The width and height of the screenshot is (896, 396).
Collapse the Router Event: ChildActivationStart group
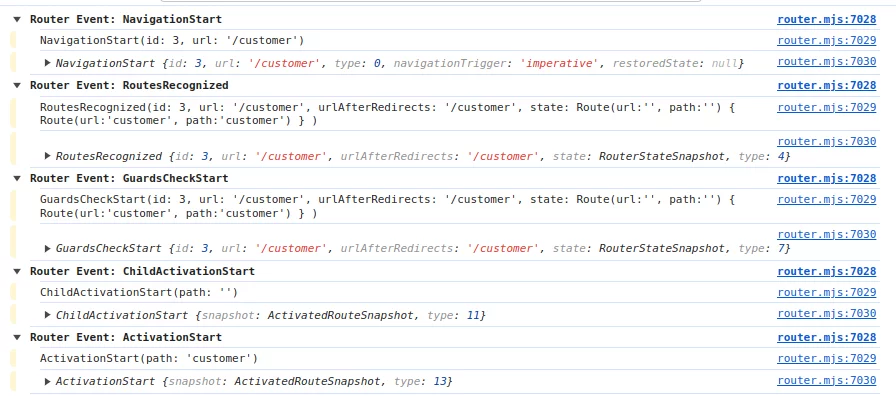pos(17,271)
